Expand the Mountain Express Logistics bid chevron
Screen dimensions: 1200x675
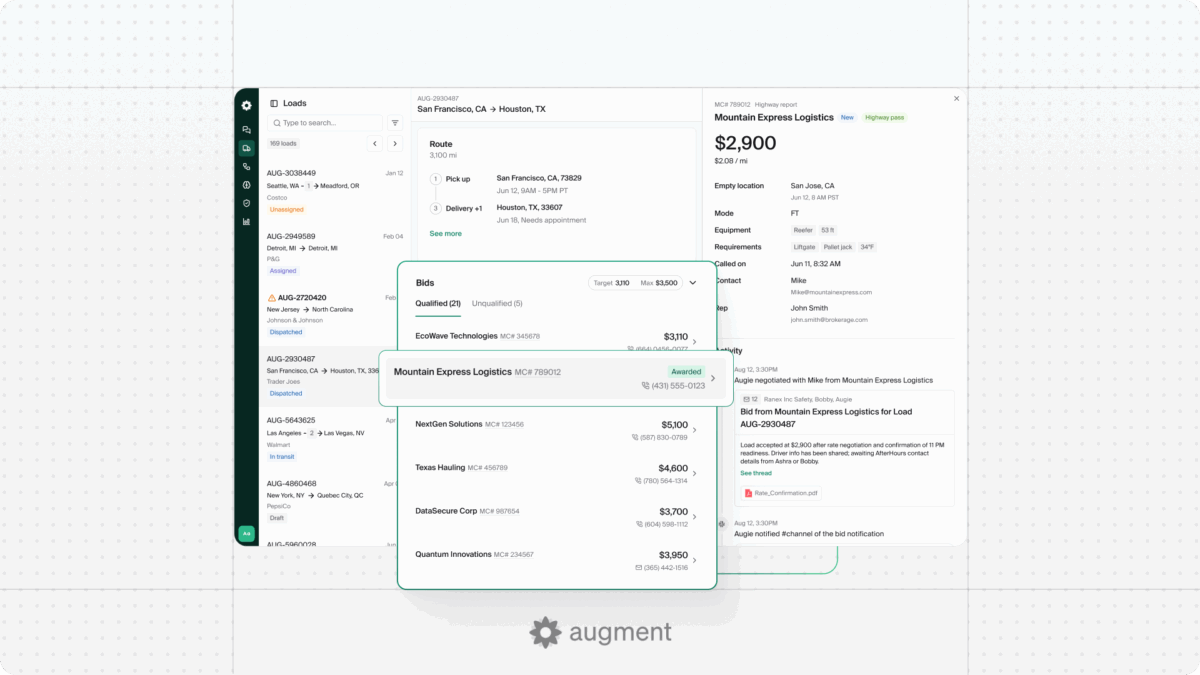(713, 378)
